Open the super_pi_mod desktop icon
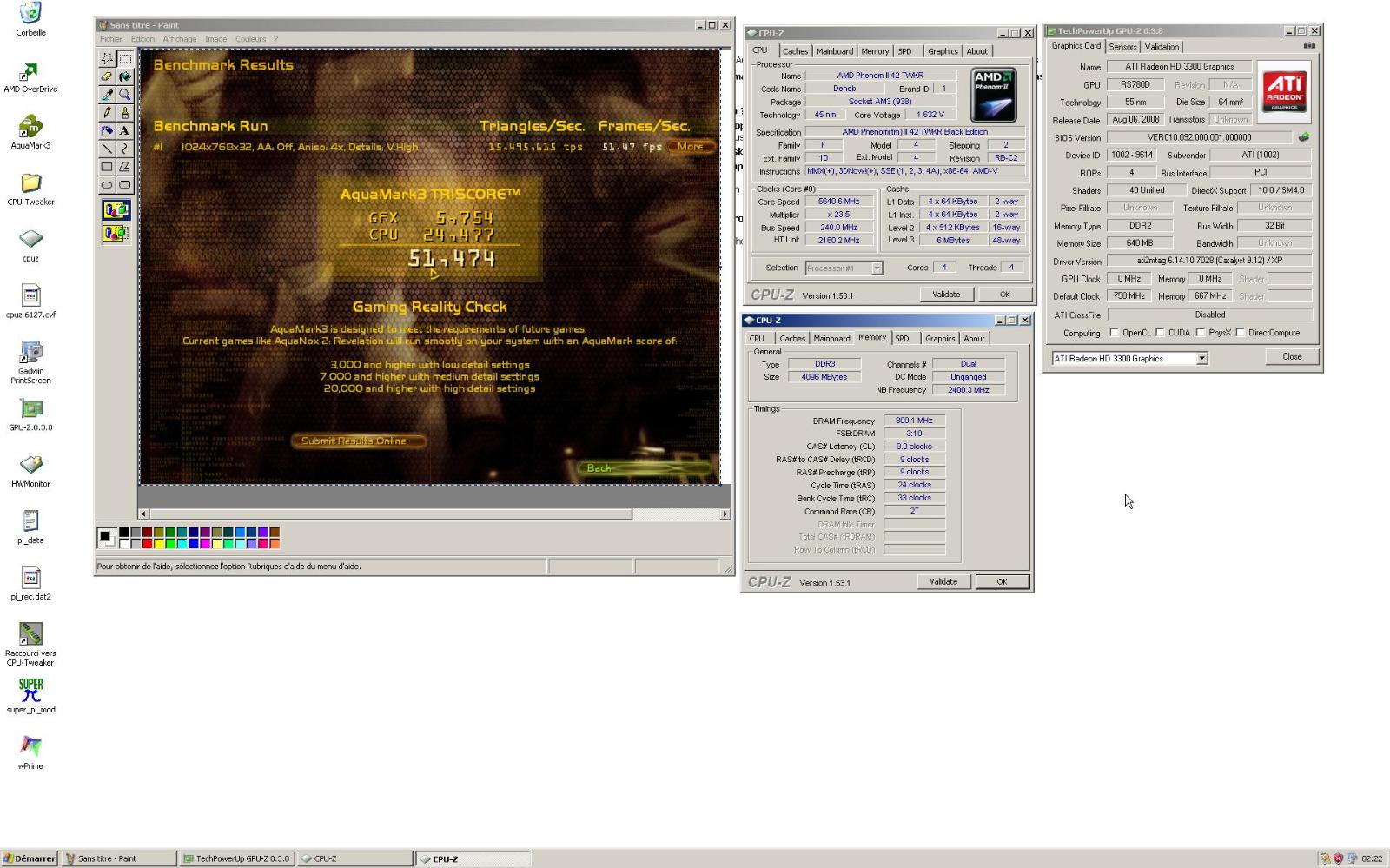This screenshot has height=868, width=1390. point(30,696)
